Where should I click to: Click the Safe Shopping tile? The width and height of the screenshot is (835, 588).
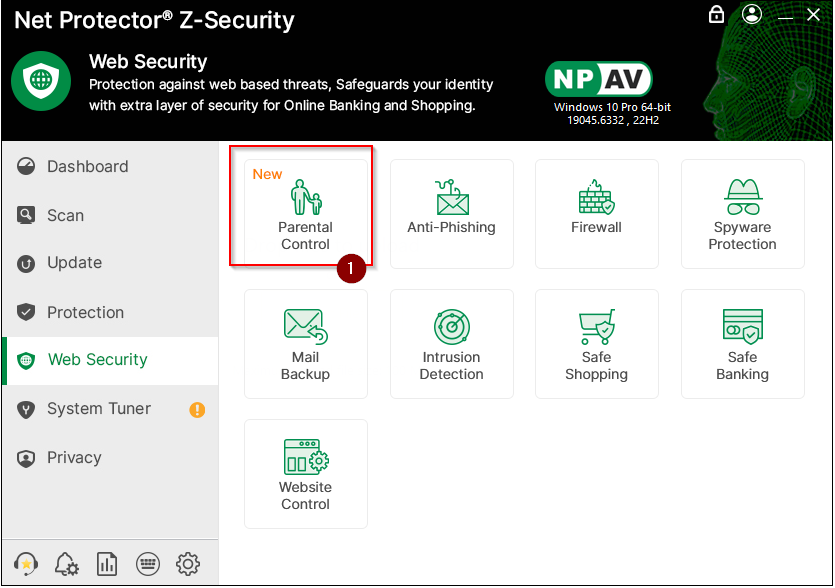point(596,343)
